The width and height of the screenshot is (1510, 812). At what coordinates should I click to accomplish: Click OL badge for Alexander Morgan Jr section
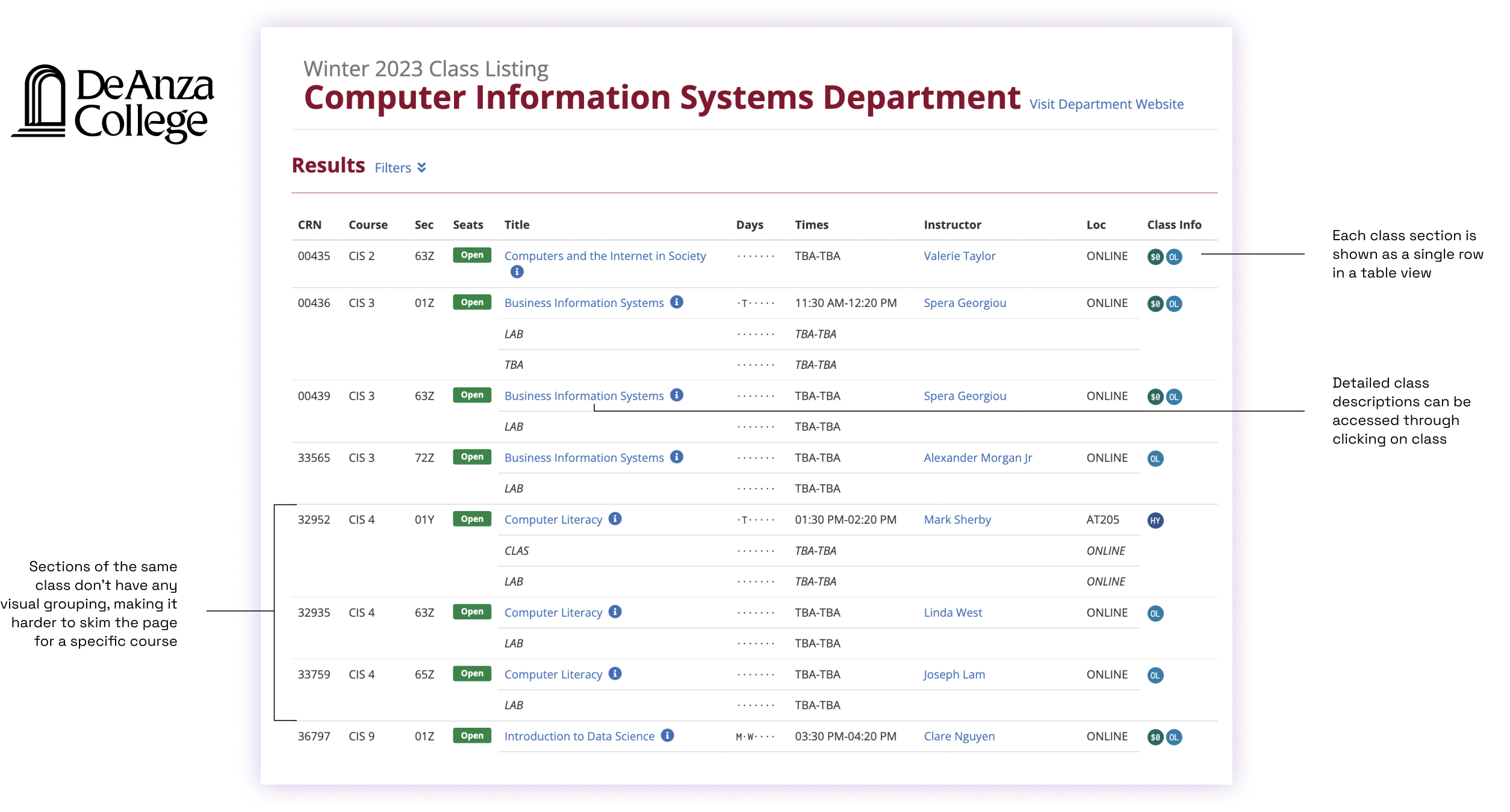tap(1155, 459)
